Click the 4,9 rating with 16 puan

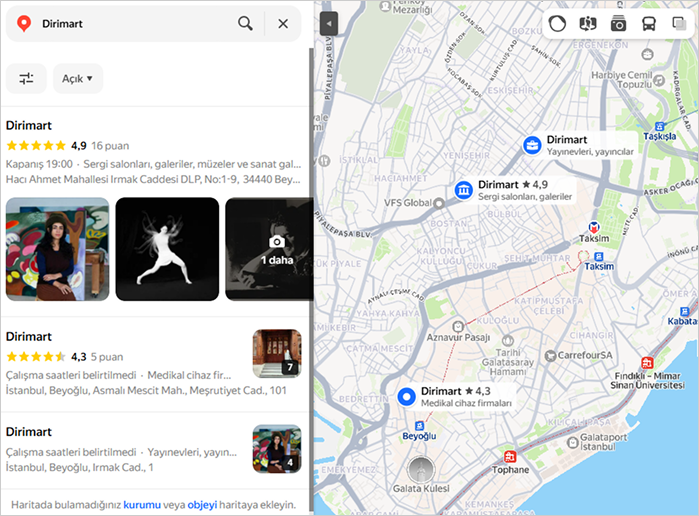(x=67, y=146)
